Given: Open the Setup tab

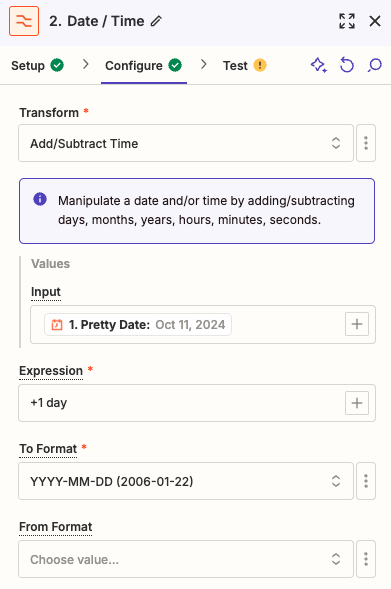Looking at the screenshot, I should pyautogui.click(x=37, y=65).
